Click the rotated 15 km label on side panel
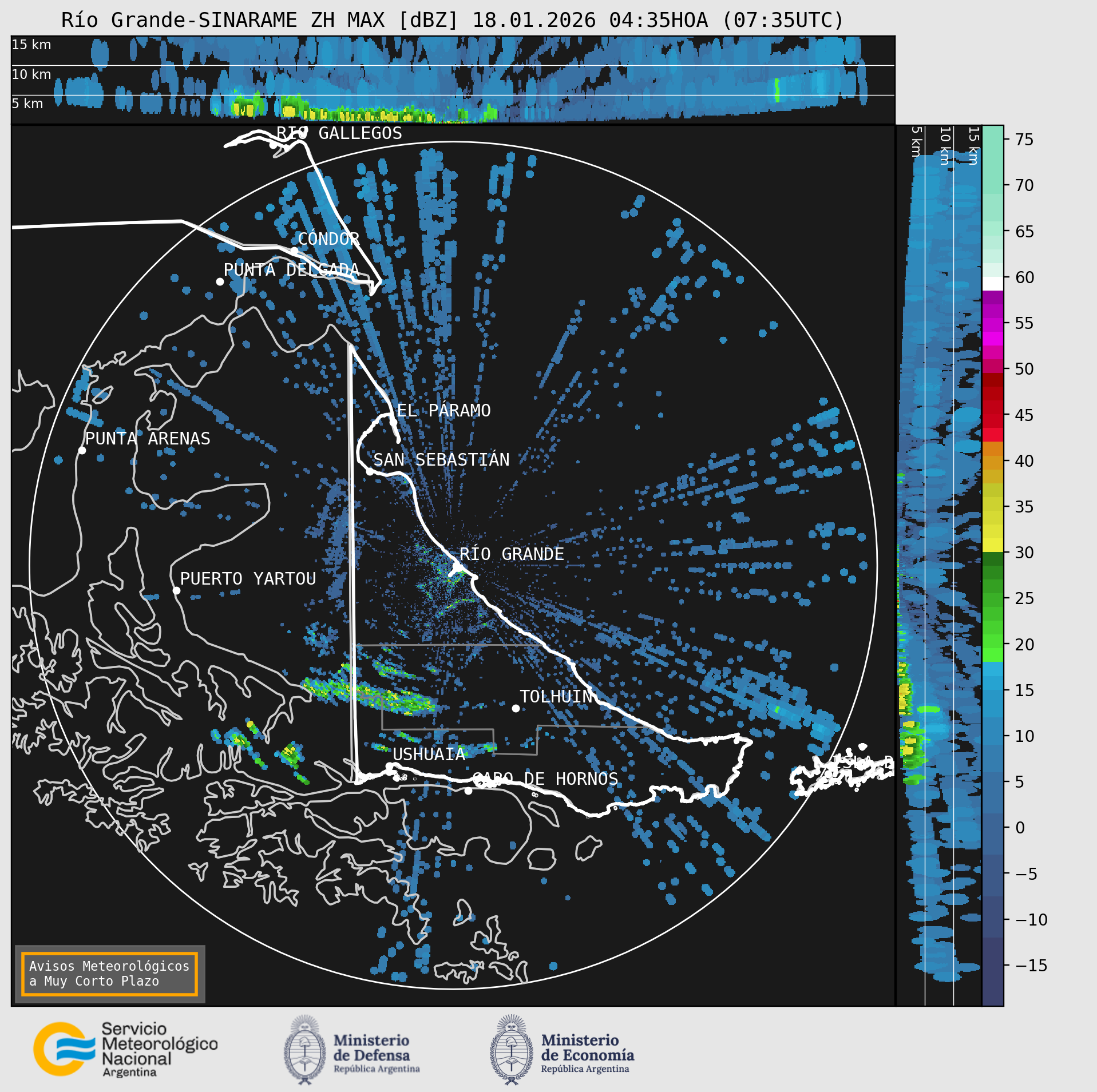The image size is (1097, 1092). click(x=973, y=146)
